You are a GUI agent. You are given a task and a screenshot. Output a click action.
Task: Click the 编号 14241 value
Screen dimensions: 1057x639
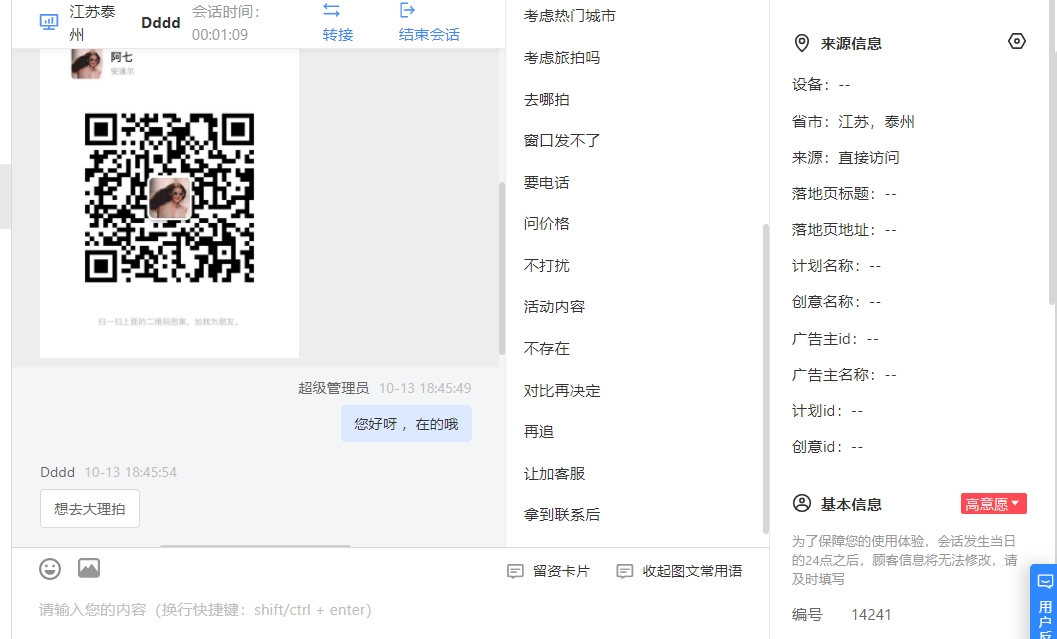click(871, 615)
